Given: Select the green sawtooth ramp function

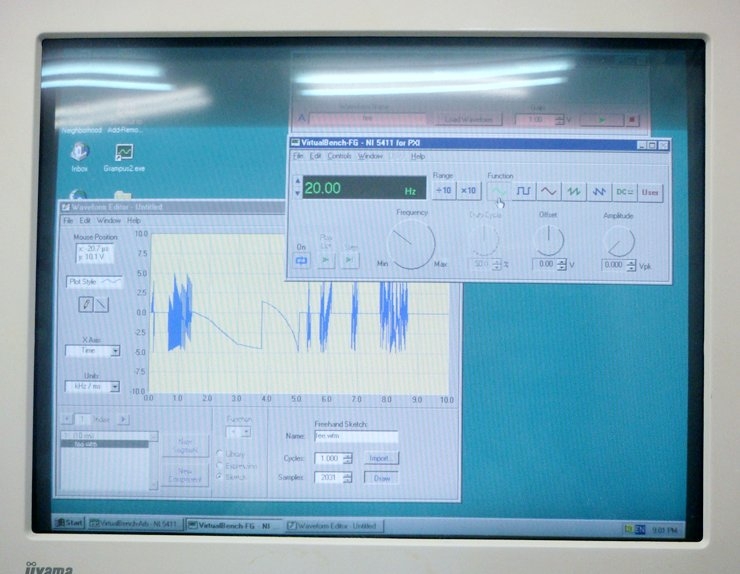Looking at the screenshot, I should (x=574, y=191).
